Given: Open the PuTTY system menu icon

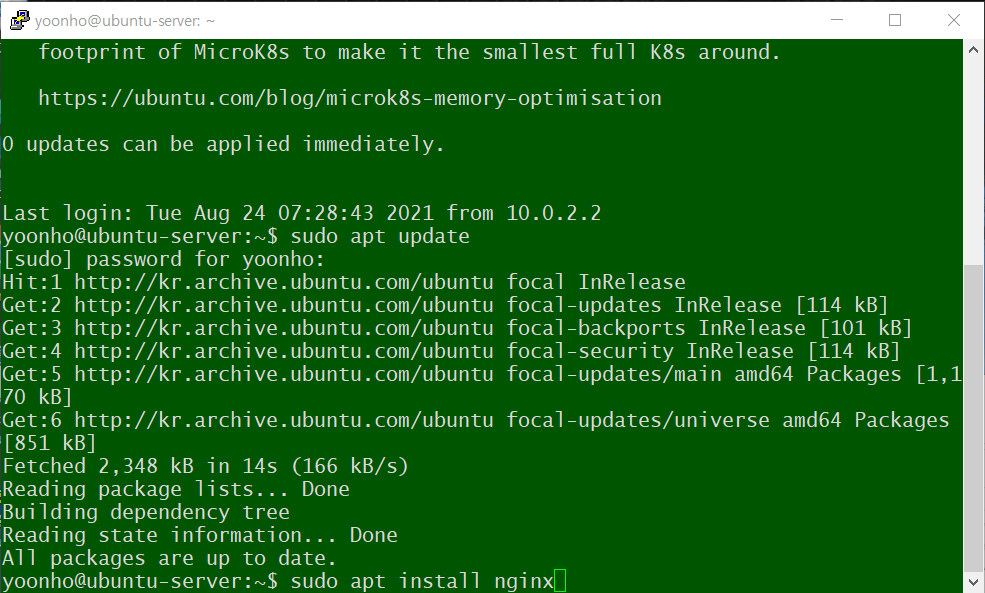Looking at the screenshot, I should click(x=19, y=20).
